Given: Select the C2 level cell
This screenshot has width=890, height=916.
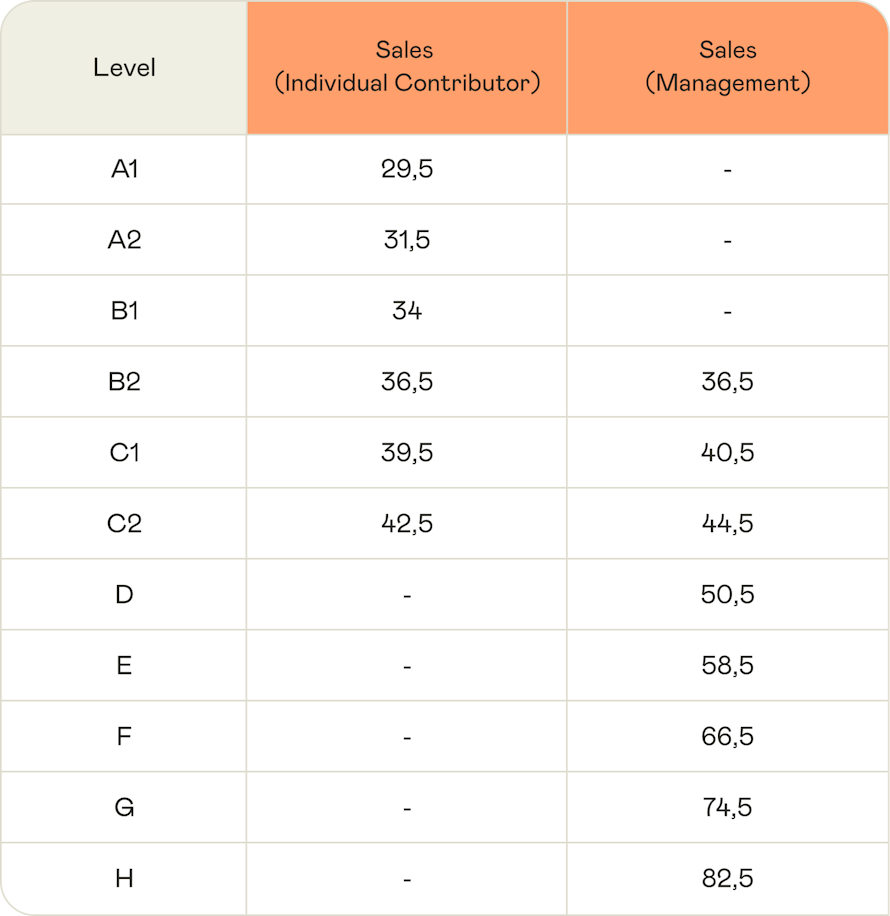Looking at the screenshot, I should point(124,523).
